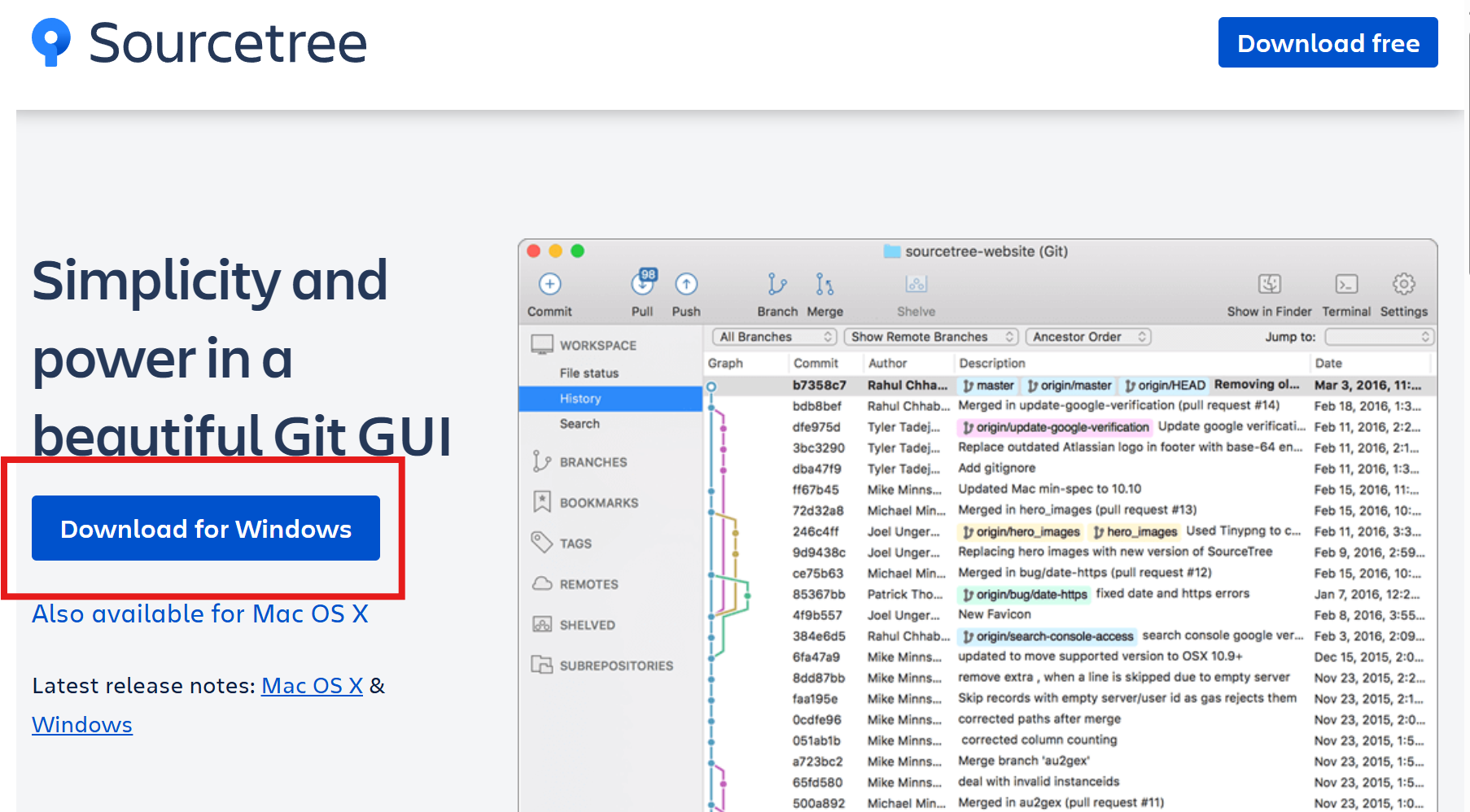Viewport: 1470px width, 812px height.
Task: Click the Commit column header
Action: (816, 363)
